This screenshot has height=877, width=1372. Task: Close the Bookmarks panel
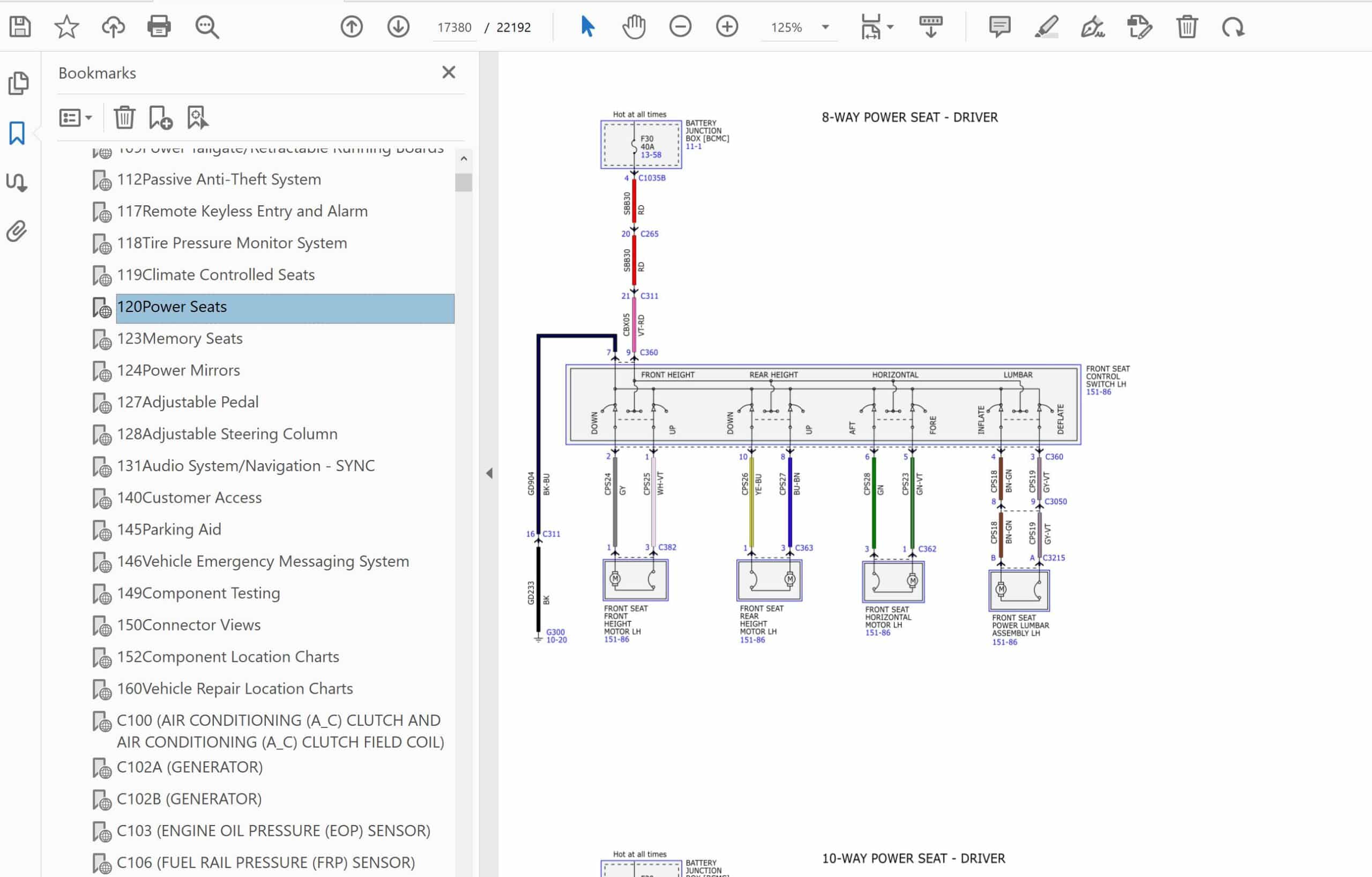pyautogui.click(x=449, y=72)
